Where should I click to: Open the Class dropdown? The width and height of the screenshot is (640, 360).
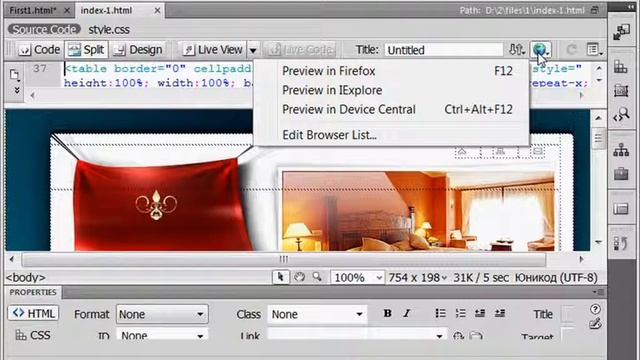pyautogui.click(x=317, y=314)
